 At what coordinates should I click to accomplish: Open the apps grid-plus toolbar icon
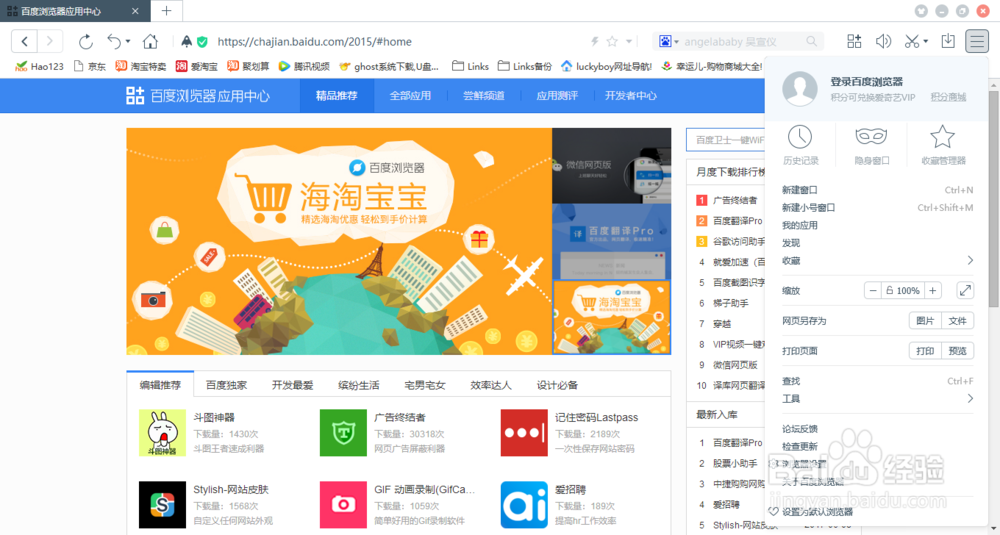click(854, 41)
